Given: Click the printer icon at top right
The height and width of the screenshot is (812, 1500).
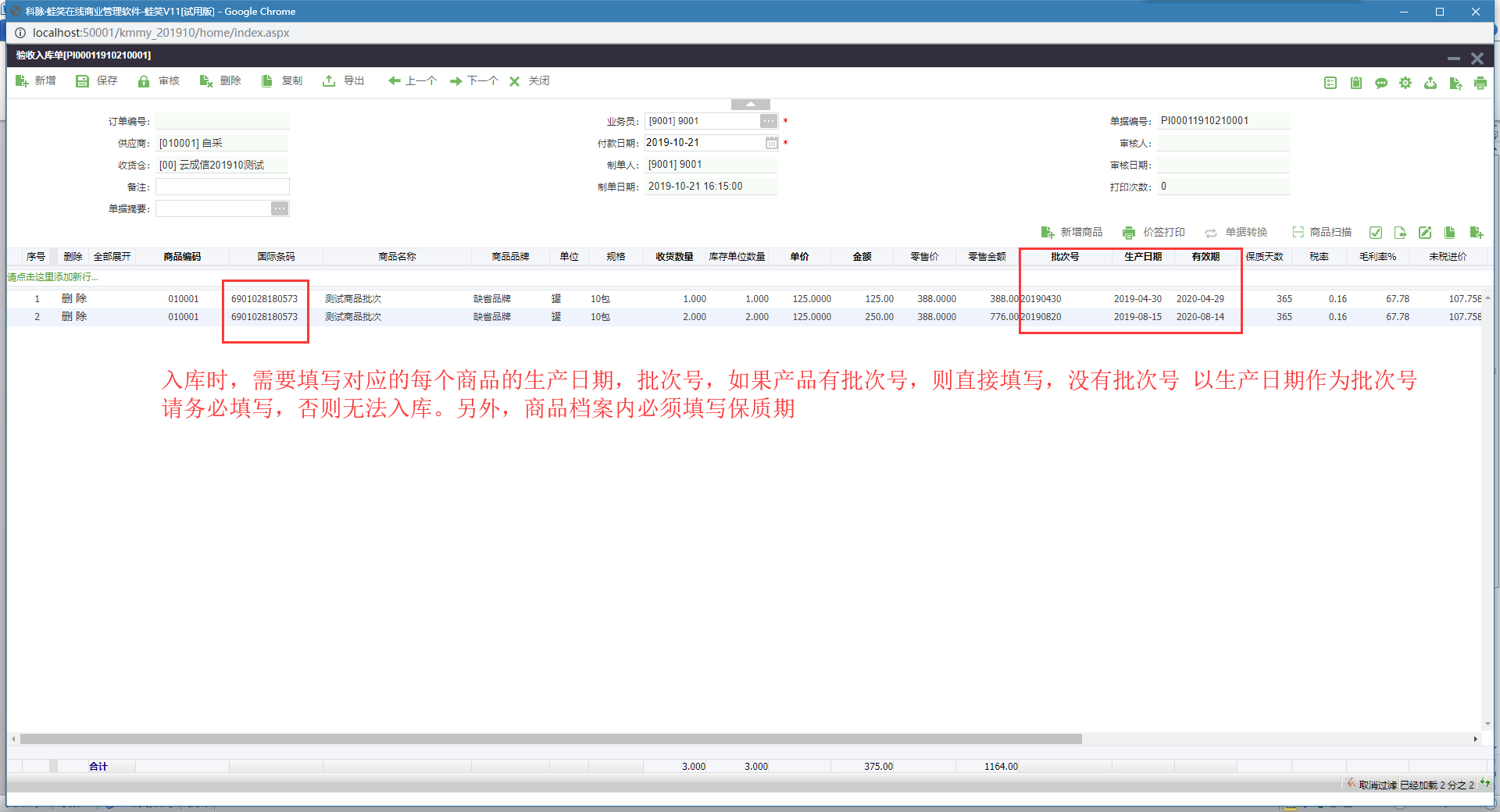Looking at the screenshot, I should click(x=1480, y=83).
